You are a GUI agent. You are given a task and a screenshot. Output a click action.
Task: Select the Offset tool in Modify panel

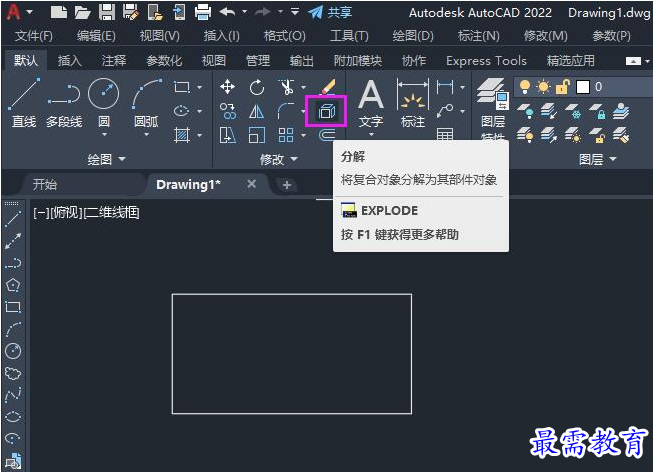tap(327, 135)
